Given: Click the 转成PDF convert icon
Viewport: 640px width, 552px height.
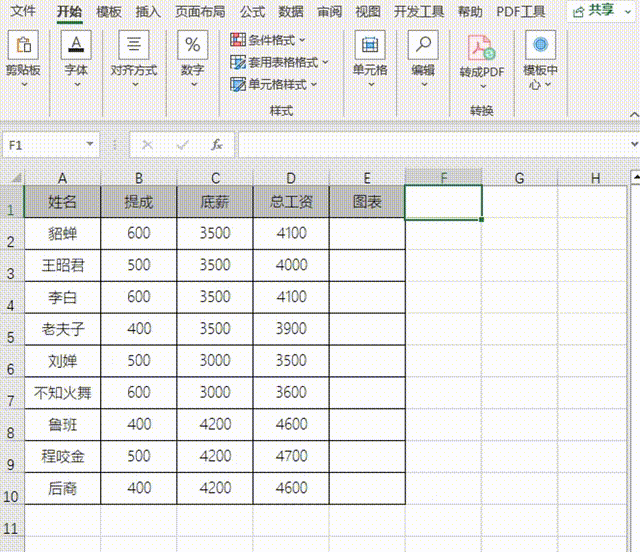Looking at the screenshot, I should click(482, 48).
